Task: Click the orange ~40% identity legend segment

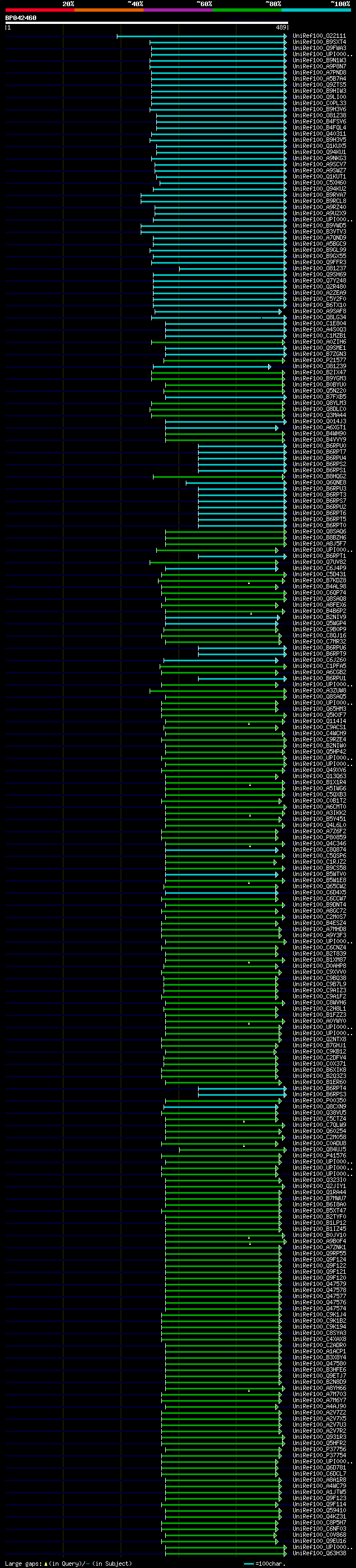Action: click(x=109, y=10)
